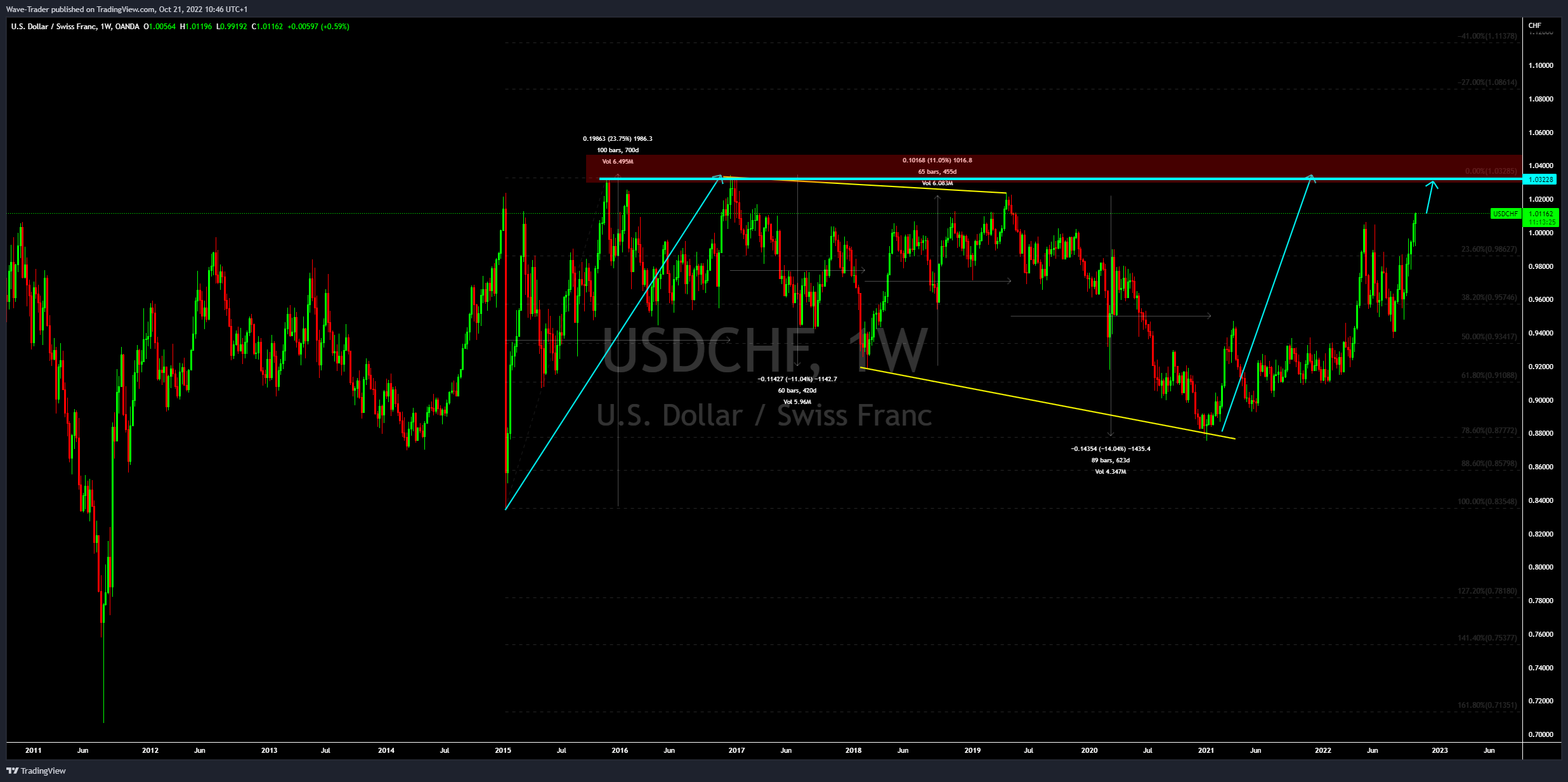The height and width of the screenshot is (782, 1568).
Task: Click the close value C1.01162
Action: click(267, 27)
